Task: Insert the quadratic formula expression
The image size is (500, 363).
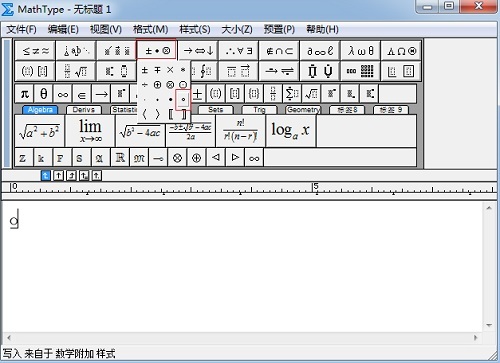Action: [x=191, y=131]
